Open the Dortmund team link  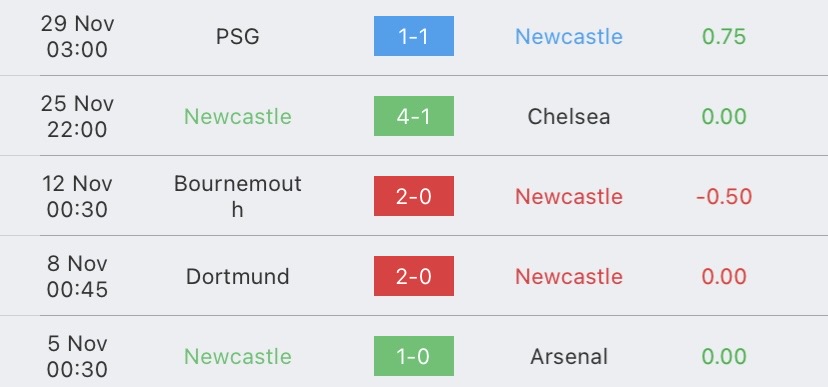click(238, 277)
